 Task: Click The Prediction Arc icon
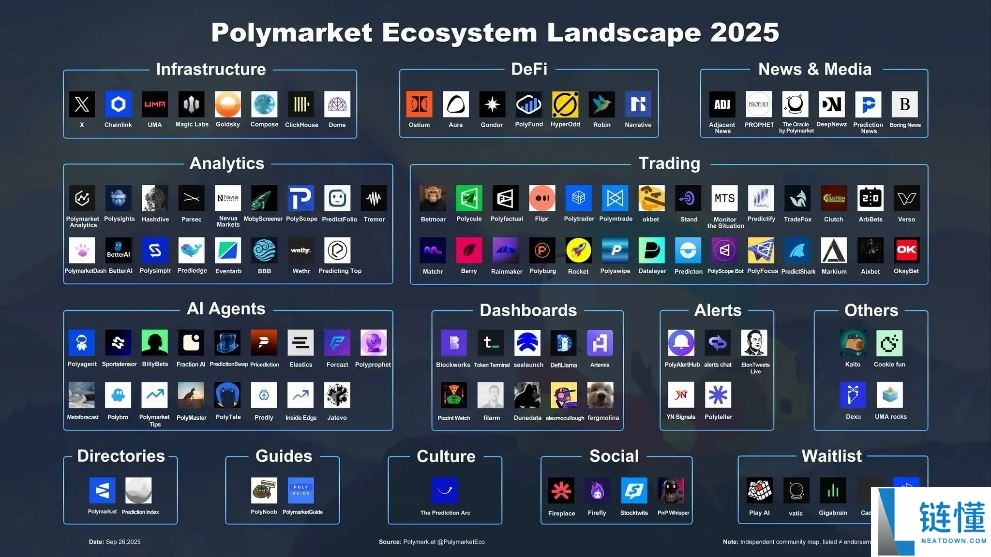click(444, 491)
